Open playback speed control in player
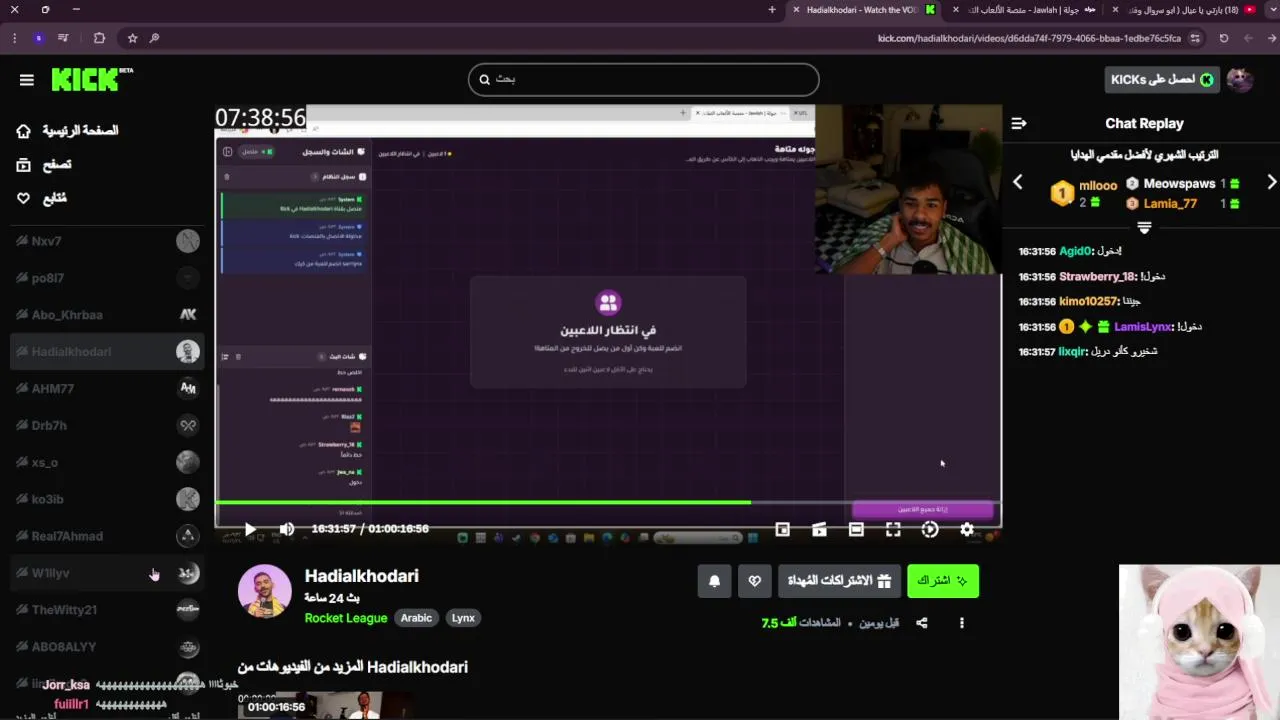The image size is (1280, 720). (930, 530)
